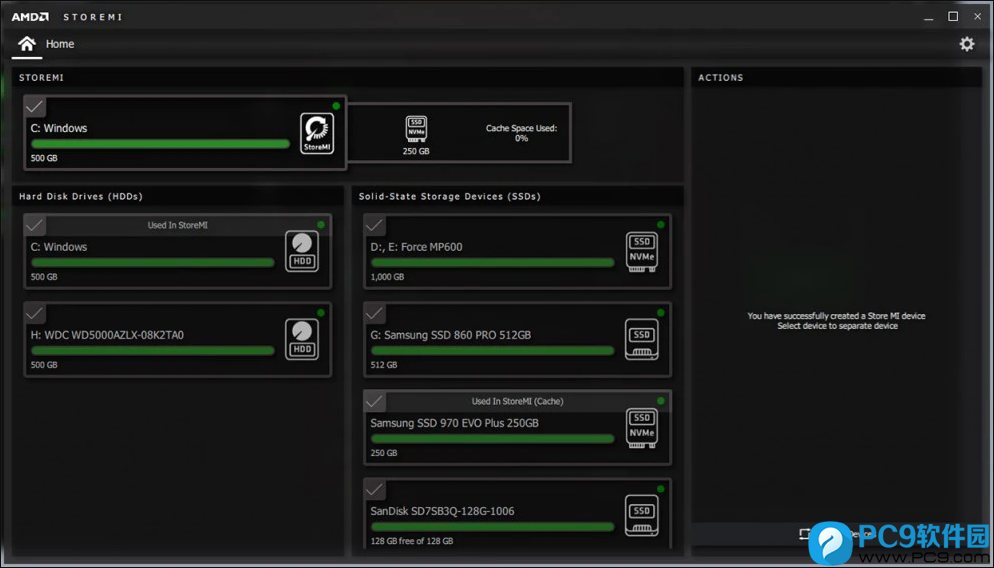The width and height of the screenshot is (994, 568).
Task: Go to the Home tab label
Action: pos(60,44)
